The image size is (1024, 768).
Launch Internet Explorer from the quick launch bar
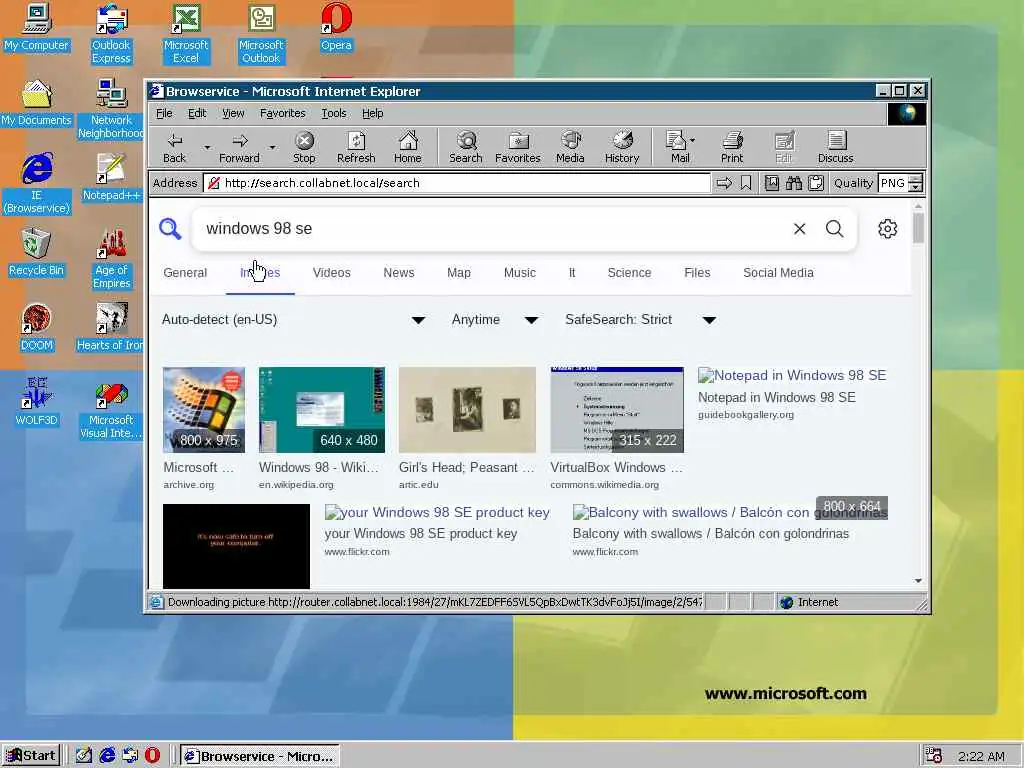(107, 756)
